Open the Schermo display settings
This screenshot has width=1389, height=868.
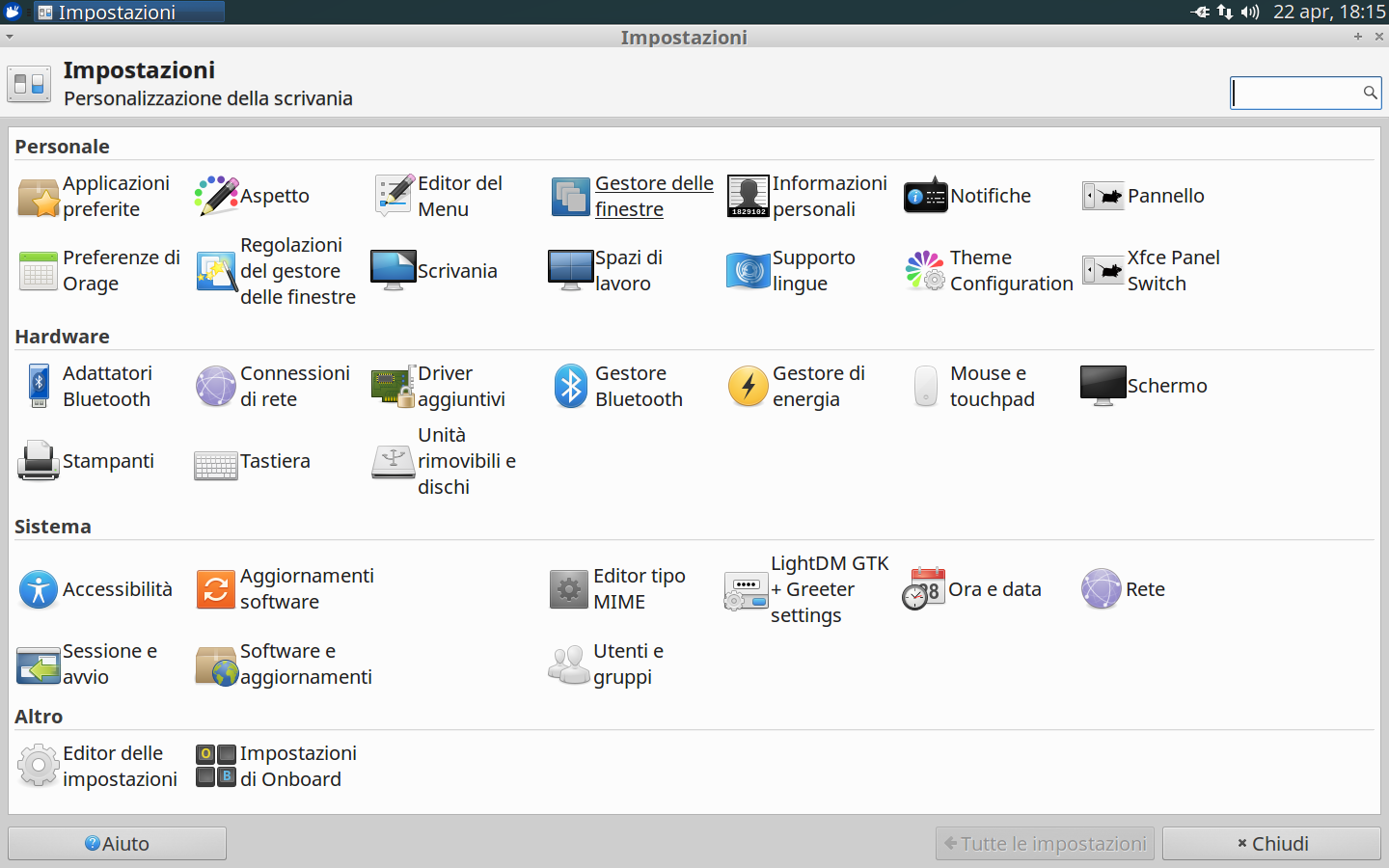(x=1103, y=387)
